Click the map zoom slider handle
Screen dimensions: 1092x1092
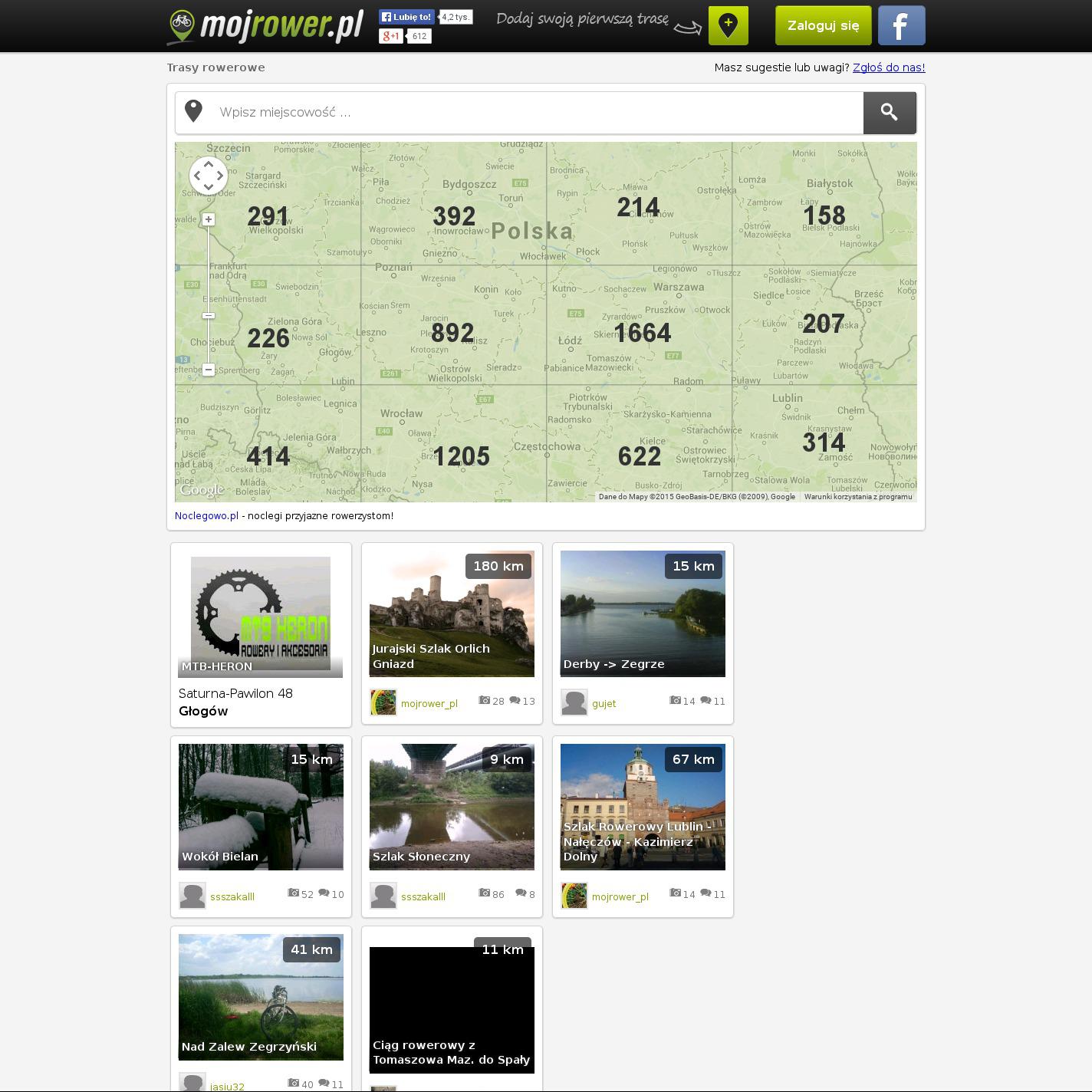pyautogui.click(x=209, y=316)
